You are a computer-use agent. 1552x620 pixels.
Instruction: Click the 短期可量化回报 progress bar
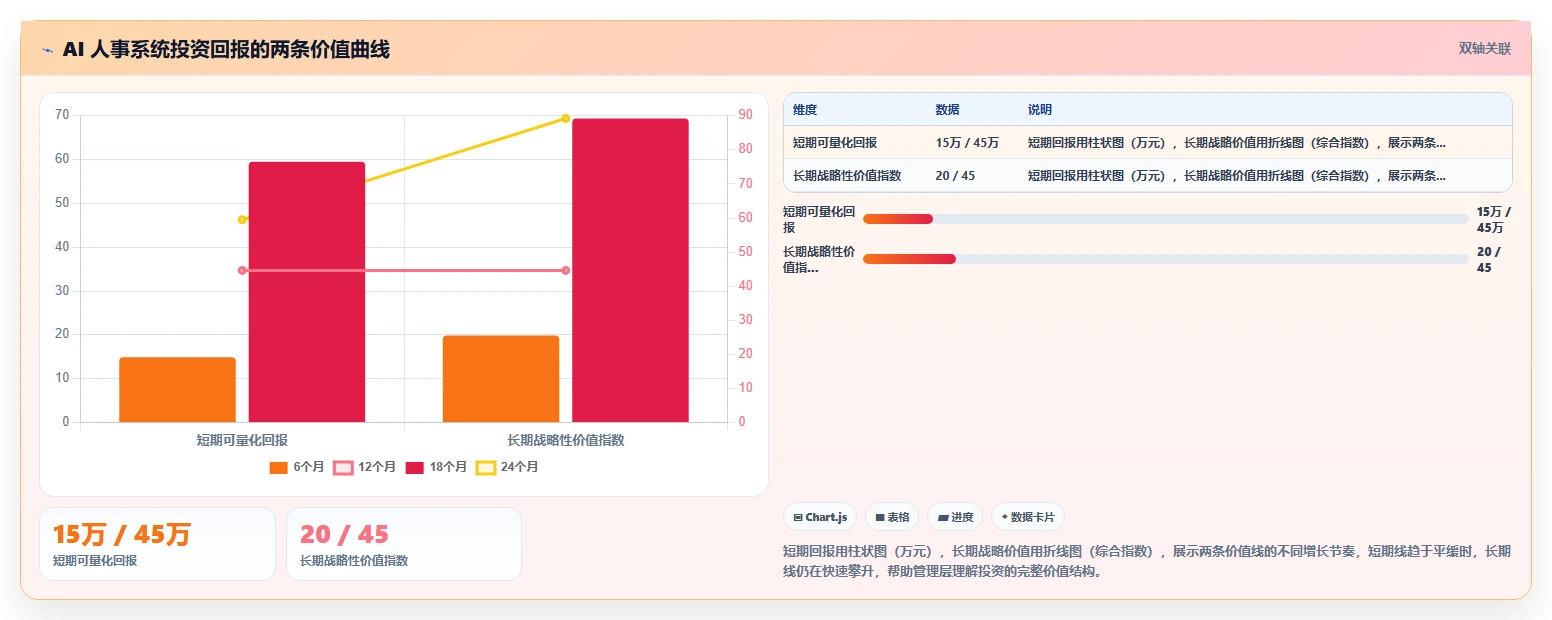[1165, 219]
